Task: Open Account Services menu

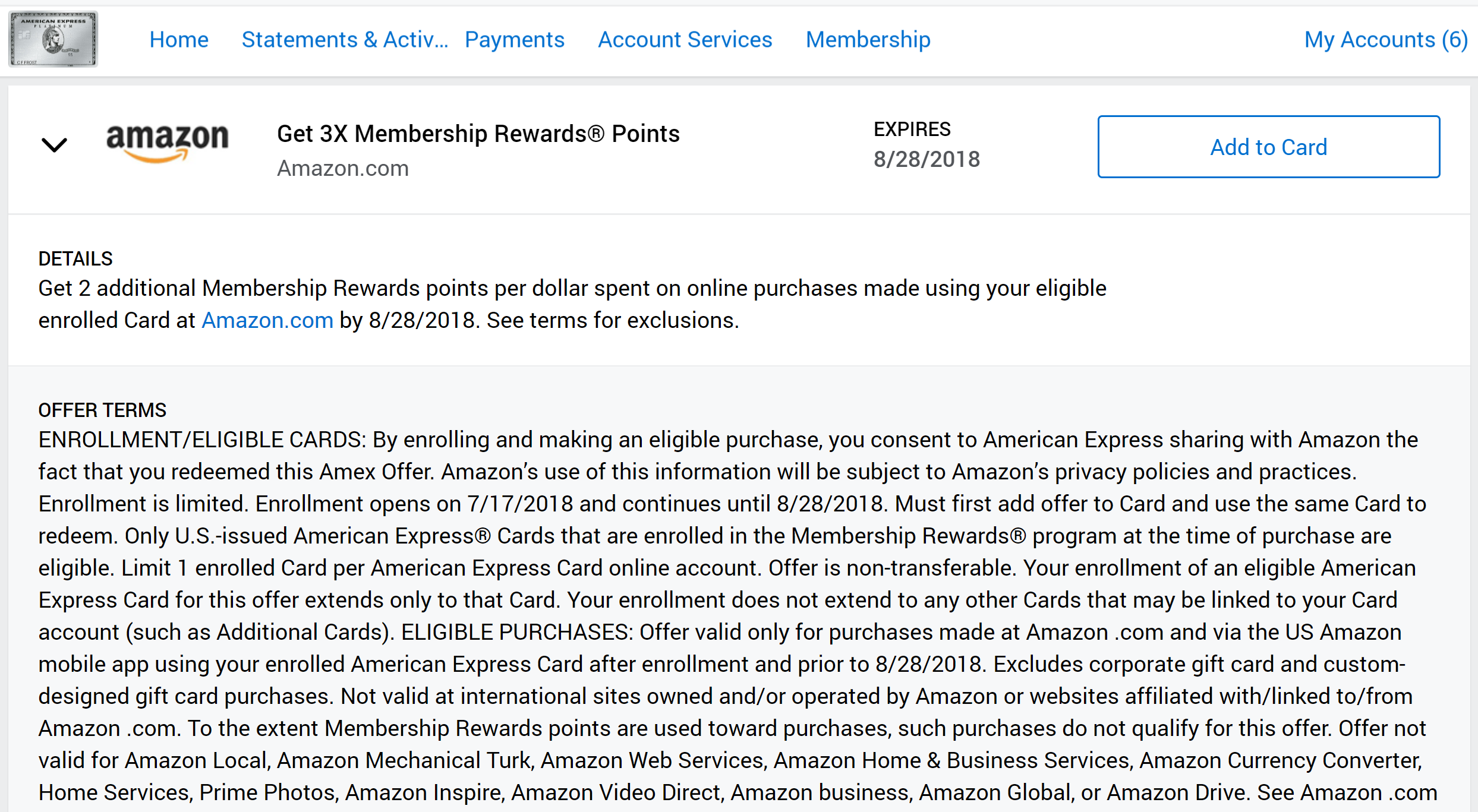Action: tap(685, 40)
